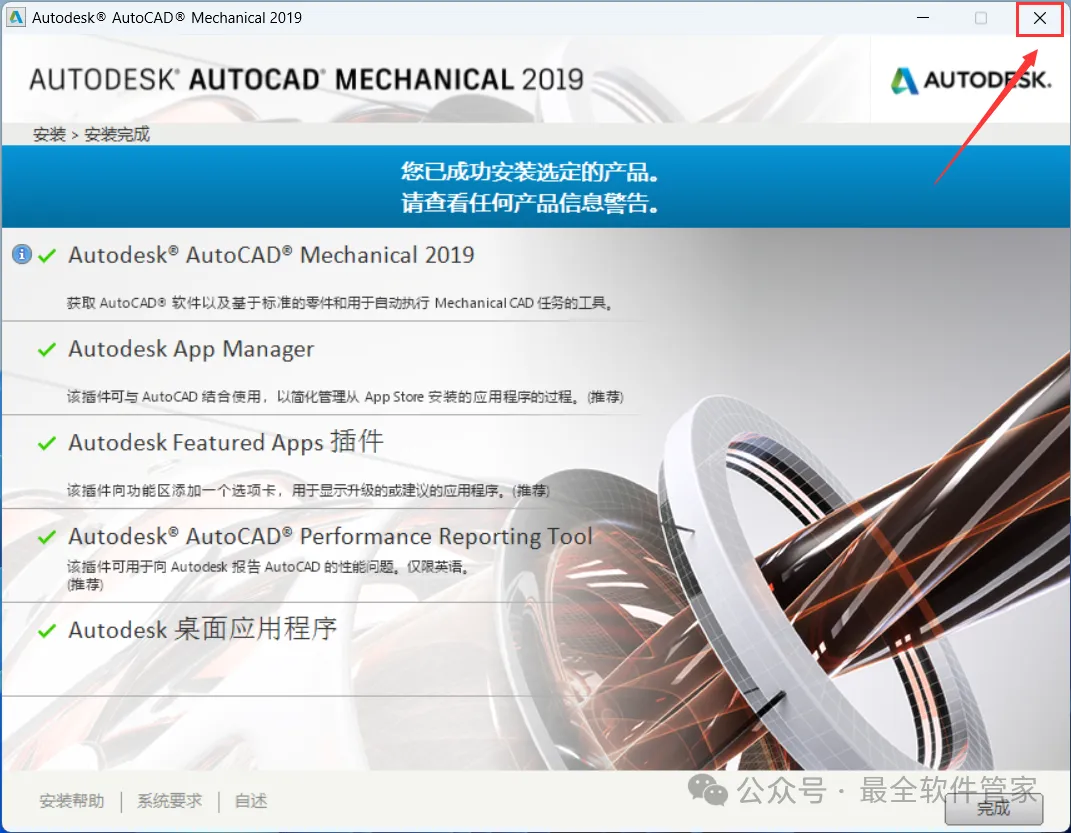The width and height of the screenshot is (1071, 833).
Task: Click the AutoCAD icon in the title bar
Action: [15, 18]
